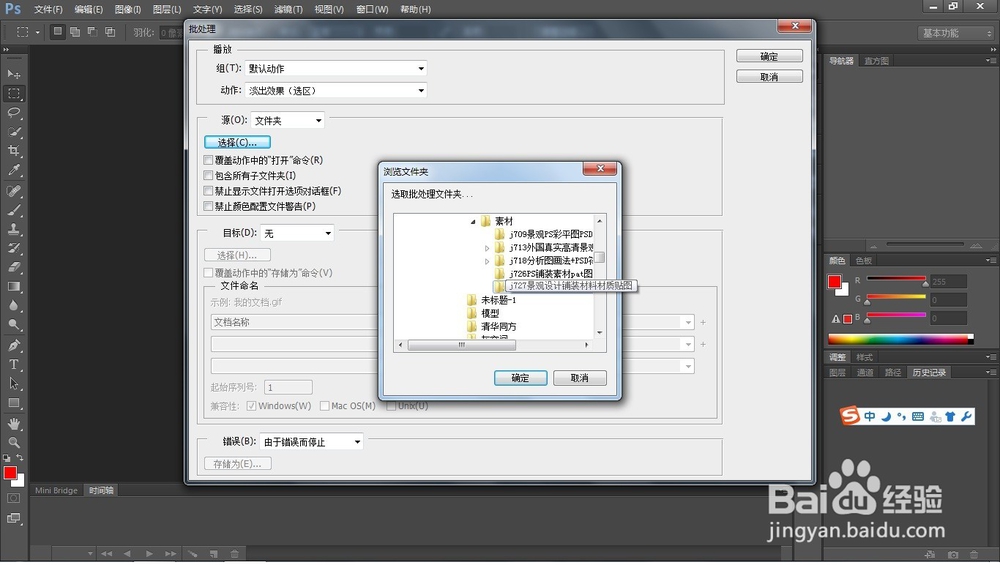This screenshot has width=1000, height=565.
Task: Click the color spectrum ramp bar
Action: click(x=901, y=339)
